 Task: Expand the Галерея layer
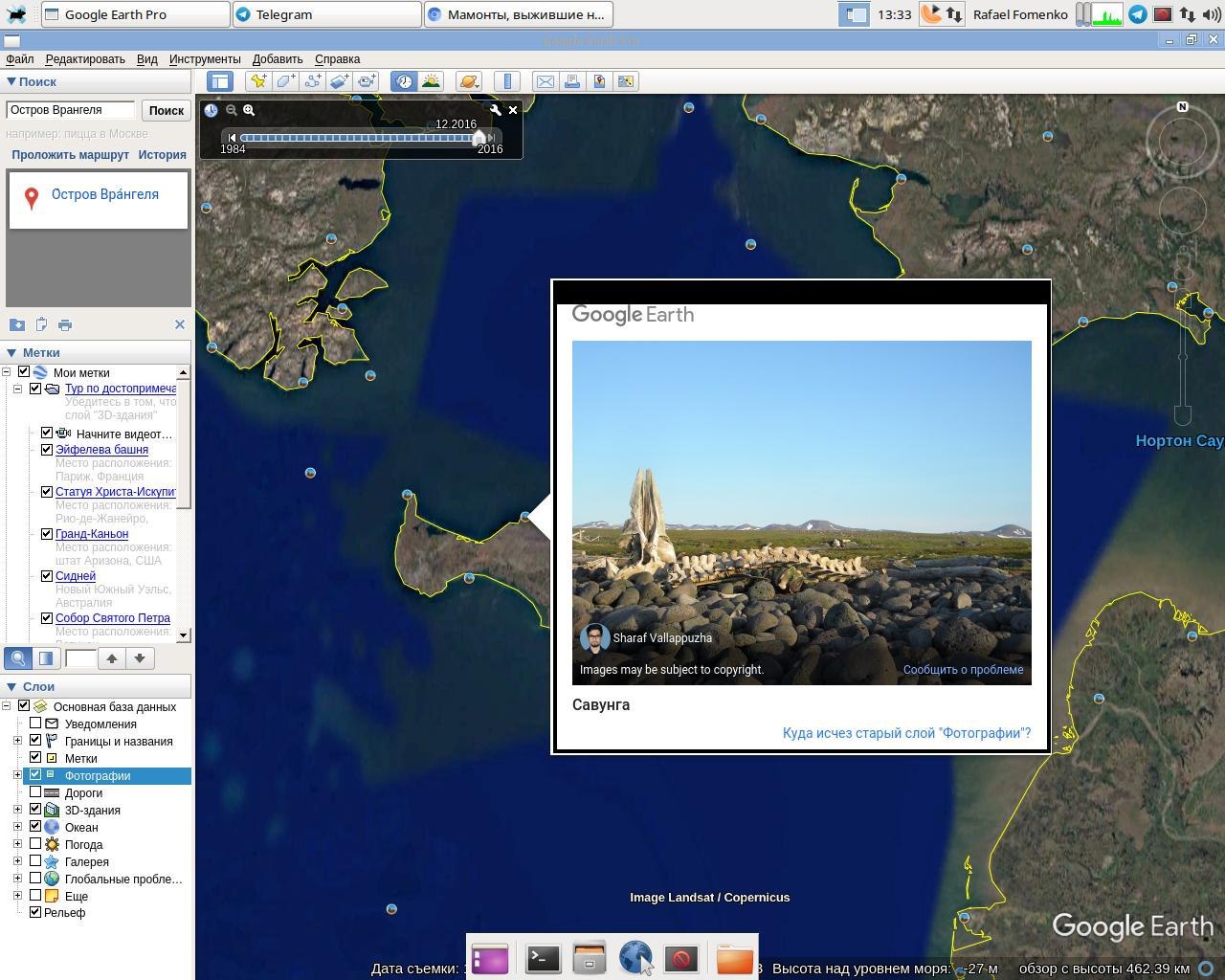pos(17,861)
